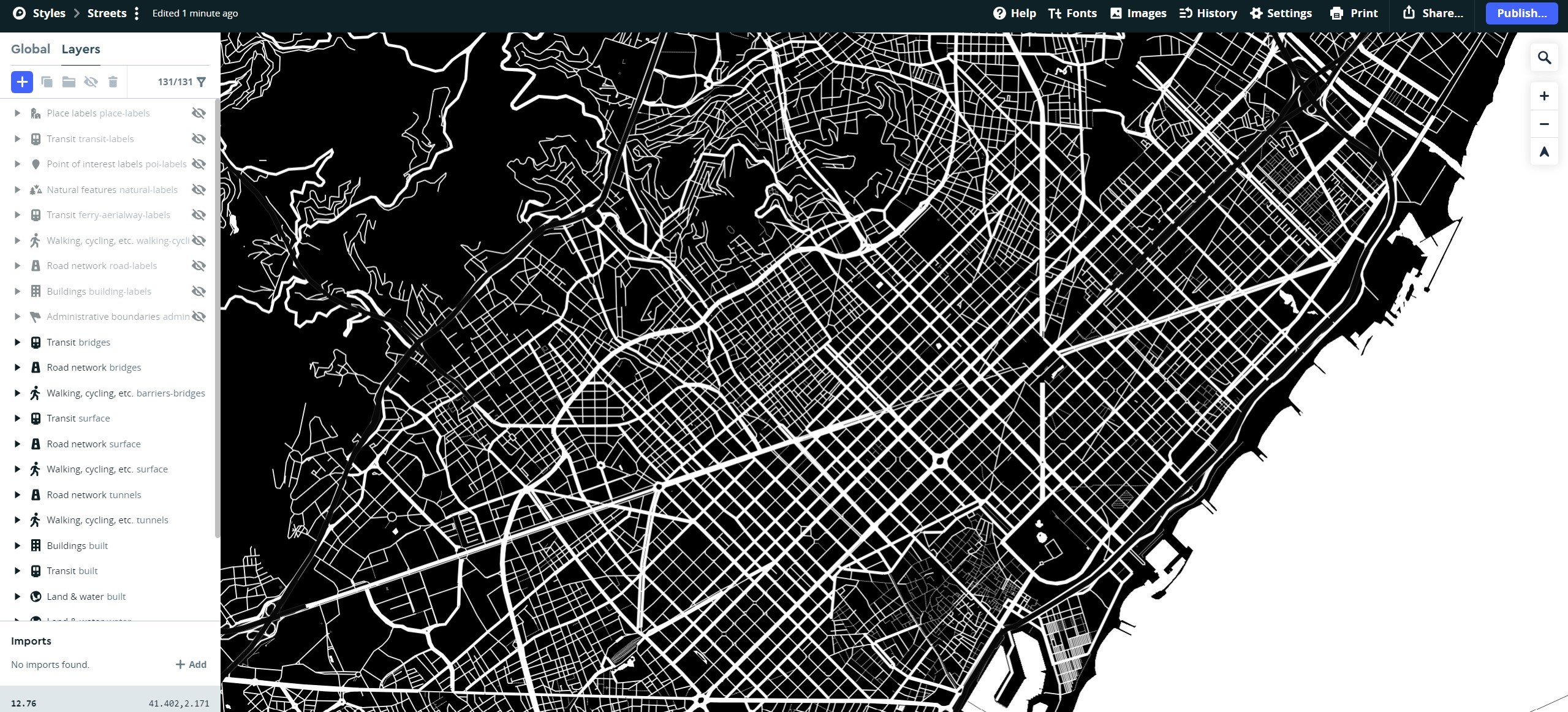This screenshot has width=1568, height=712.
Task: Duplicate the selected layer
Action: [47, 81]
